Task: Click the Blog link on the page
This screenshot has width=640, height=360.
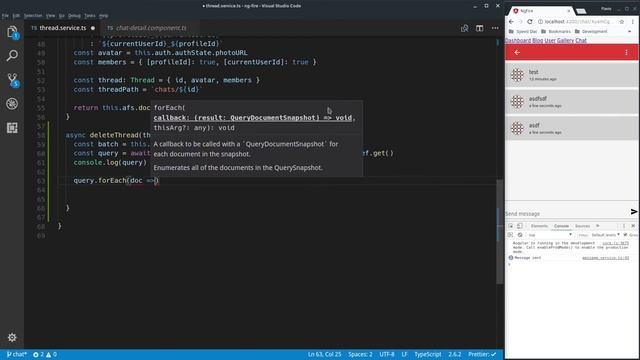Action: coord(538,40)
